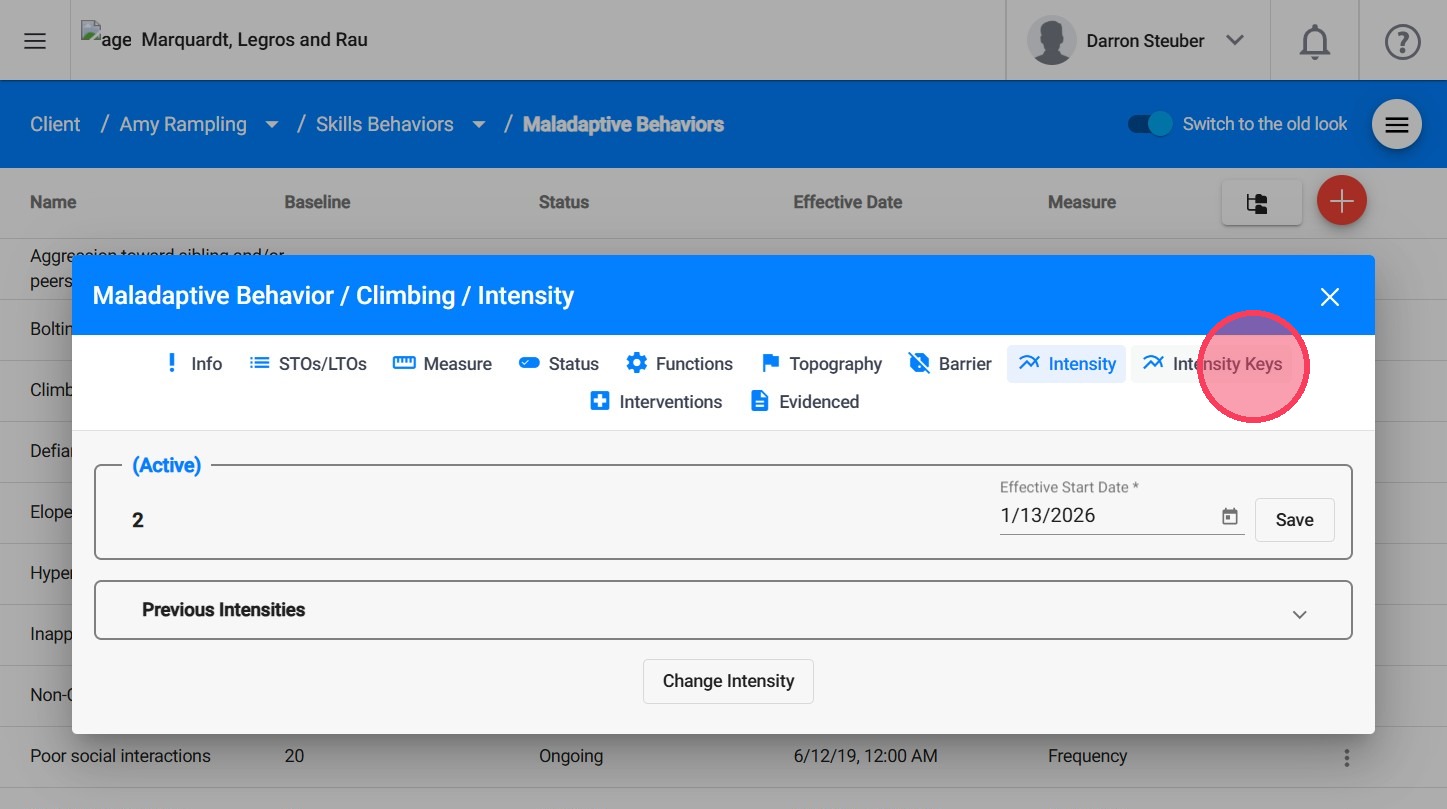Select the Barrier tab
The height and width of the screenshot is (809, 1447).
(x=950, y=364)
